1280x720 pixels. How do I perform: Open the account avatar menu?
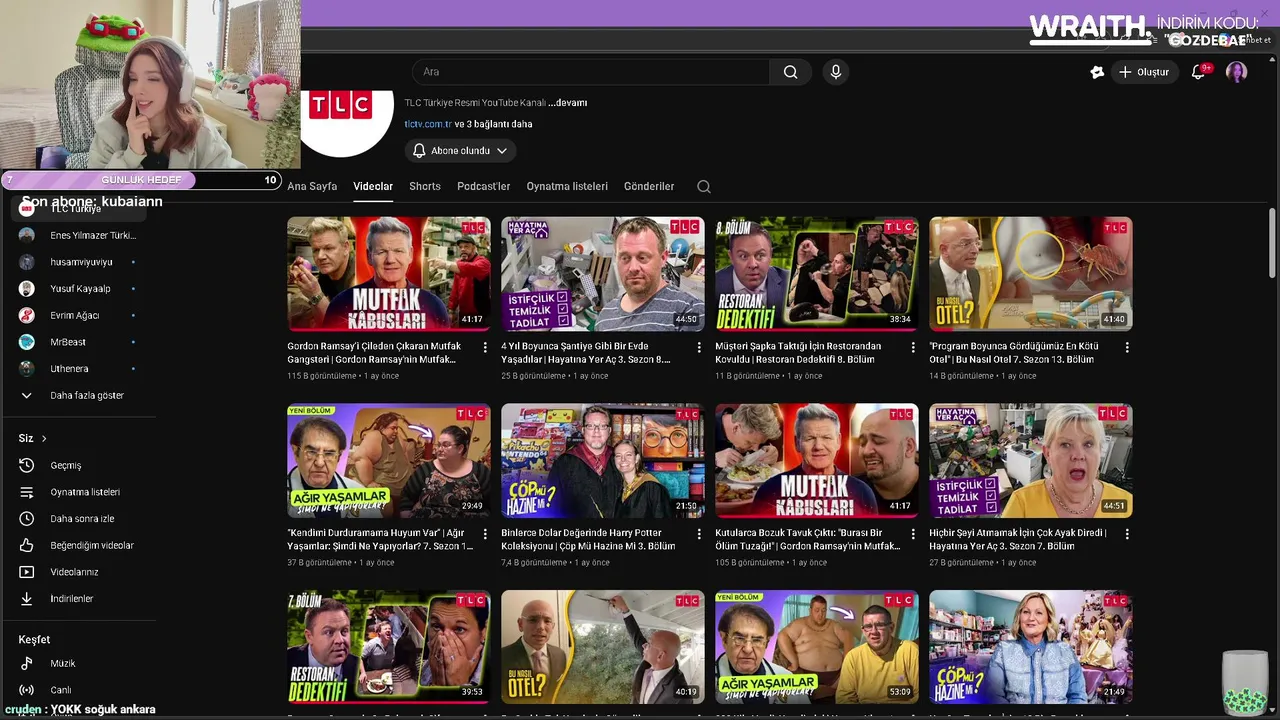pyautogui.click(x=1237, y=72)
